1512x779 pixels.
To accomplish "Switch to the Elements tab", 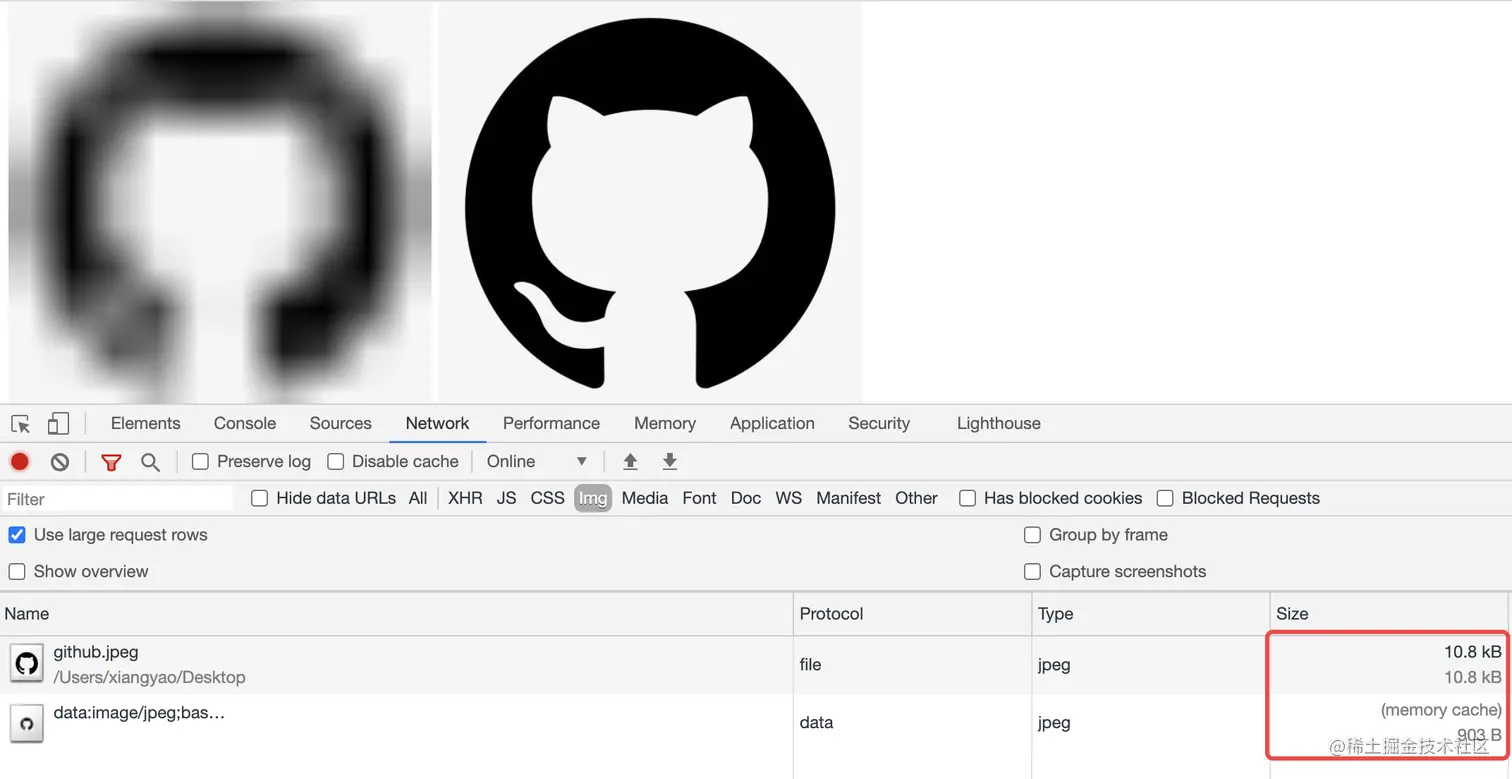I will (x=146, y=423).
